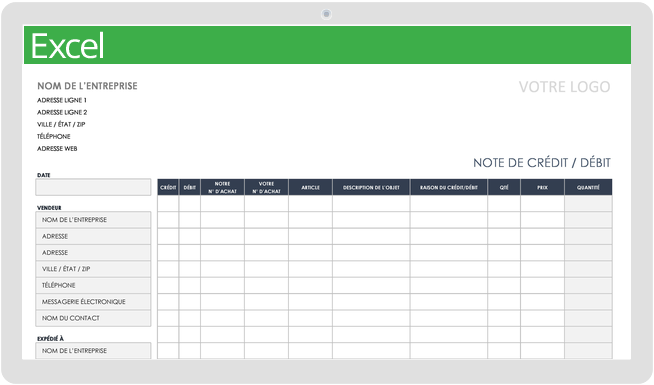The image size is (654, 385).
Task: Click the QTÉ column header
Action: tap(504, 187)
